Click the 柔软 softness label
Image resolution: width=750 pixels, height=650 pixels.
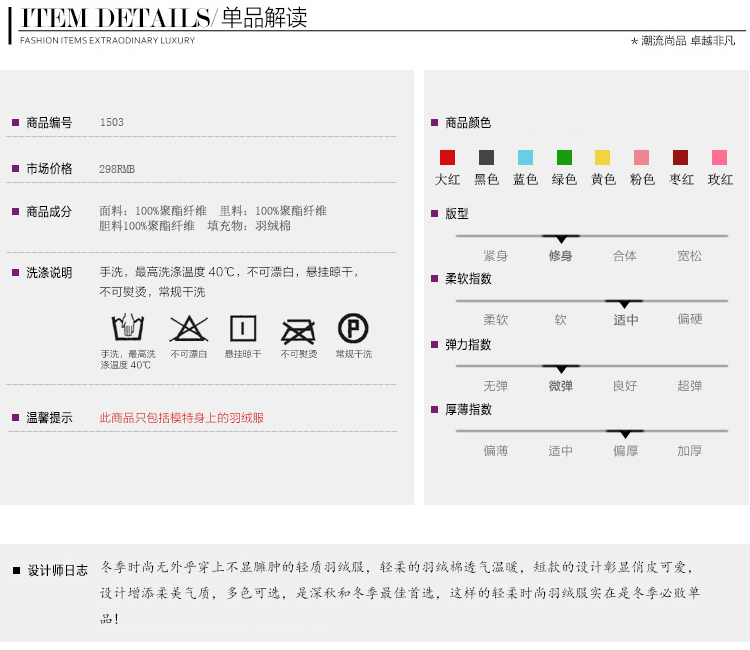[x=496, y=319]
